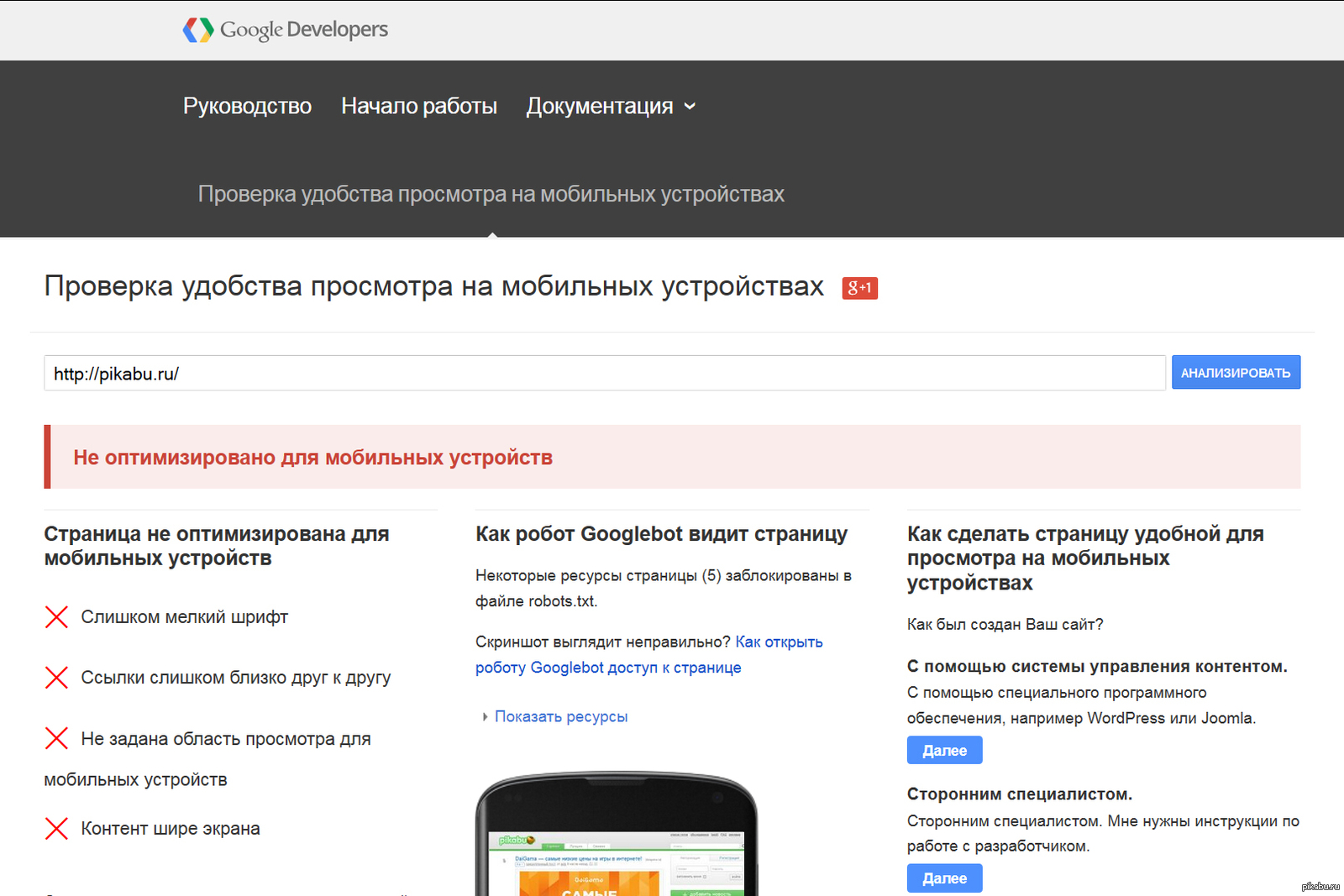Open the Руководство menu item
The width and height of the screenshot is (1344, 896).
pyautogui.click(x=247, y=107)
